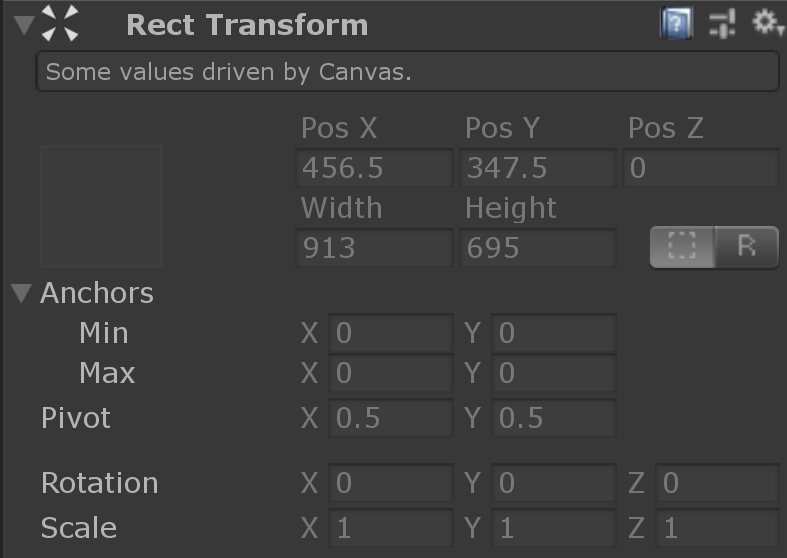The image size is (787, 558).
Task: Open the component preset selector icon
Action: click(x=722, y=23)
